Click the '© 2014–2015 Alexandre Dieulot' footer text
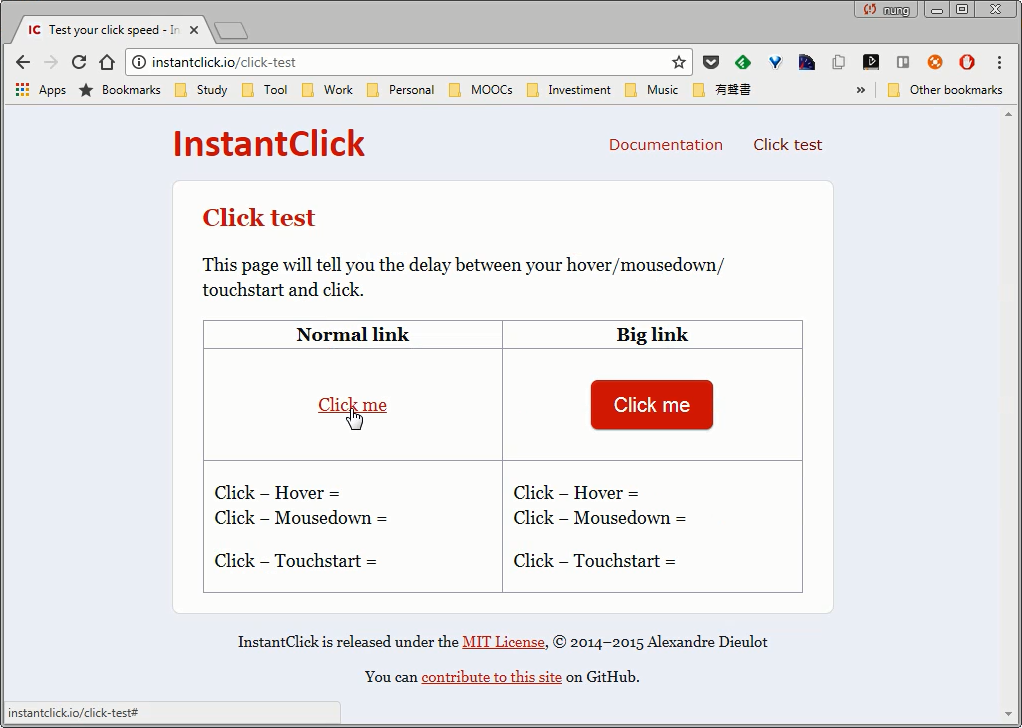Screen dimensions: 1022x728 (660, 642)
